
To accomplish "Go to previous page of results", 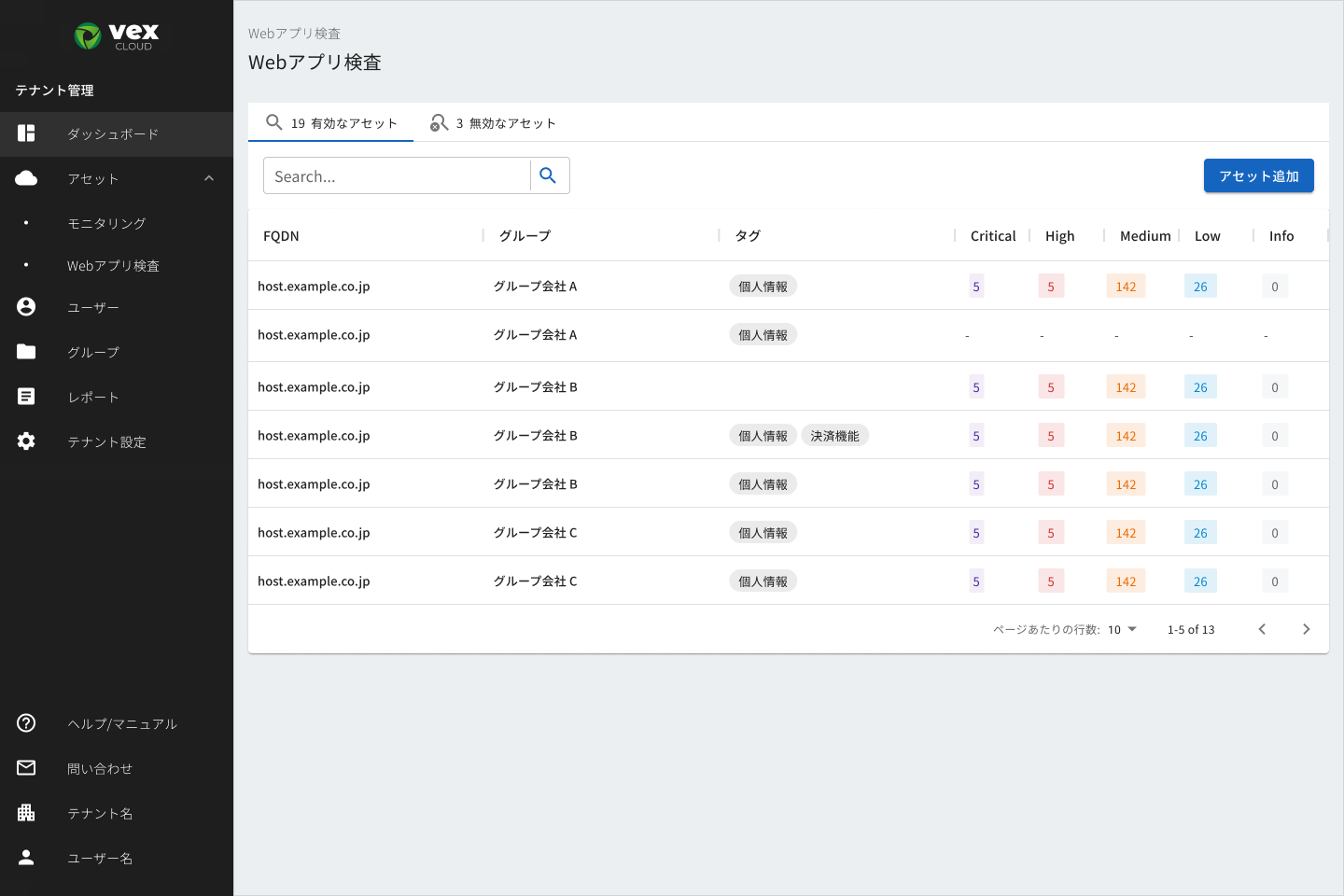I will tap(1262, 630).
